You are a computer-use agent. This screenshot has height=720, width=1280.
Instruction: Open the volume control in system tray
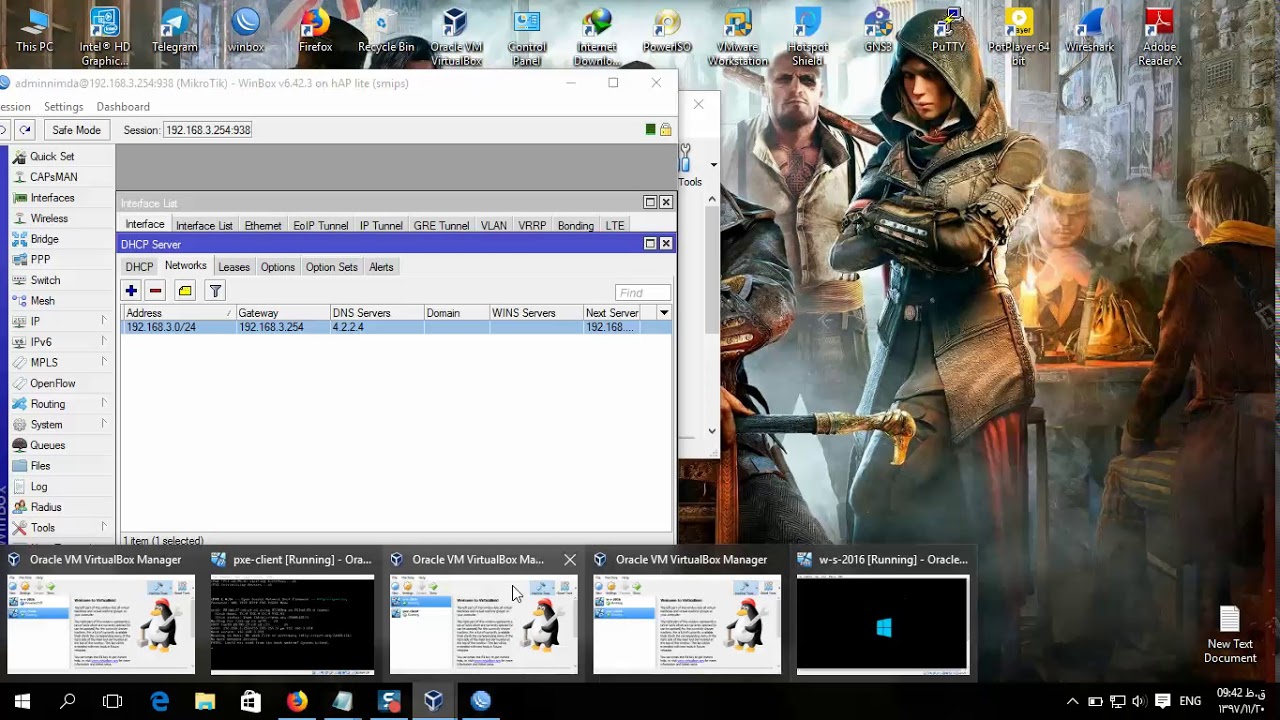(x=1139, y=702)
